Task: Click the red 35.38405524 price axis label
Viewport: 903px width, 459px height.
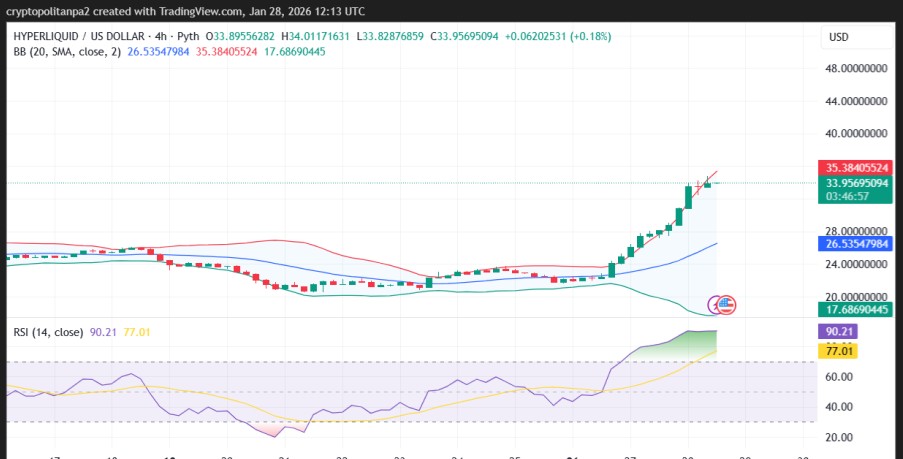Action: (x=855, y=169)
